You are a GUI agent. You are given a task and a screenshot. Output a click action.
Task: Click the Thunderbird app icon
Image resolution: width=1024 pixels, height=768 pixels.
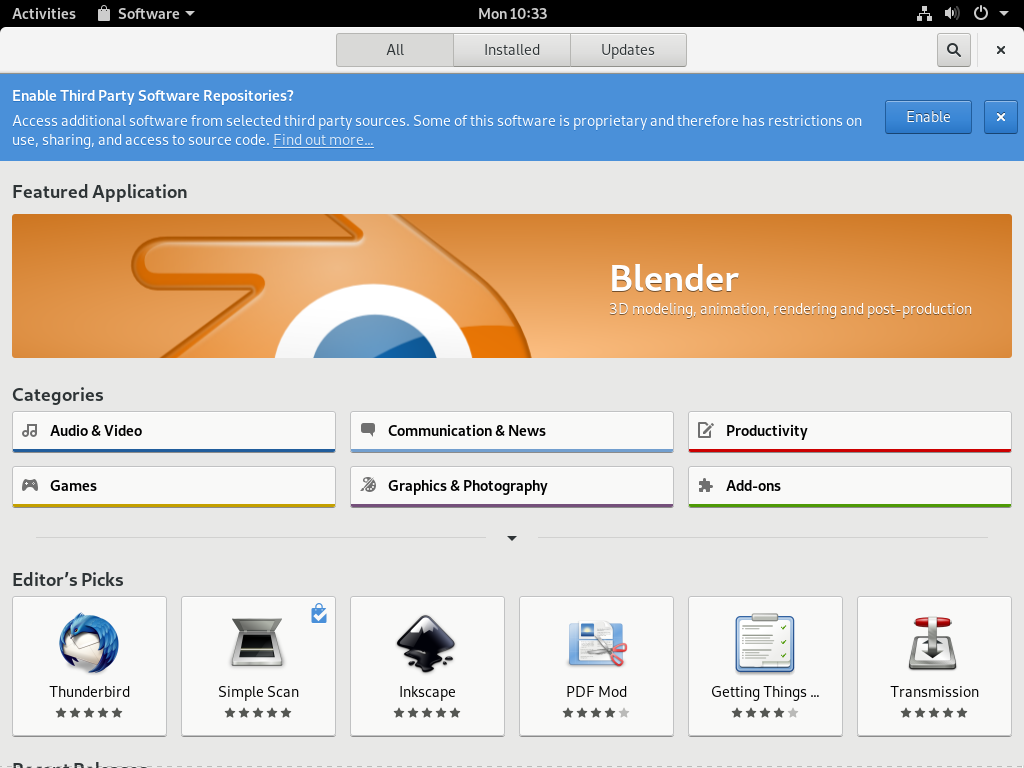point(89,643)
